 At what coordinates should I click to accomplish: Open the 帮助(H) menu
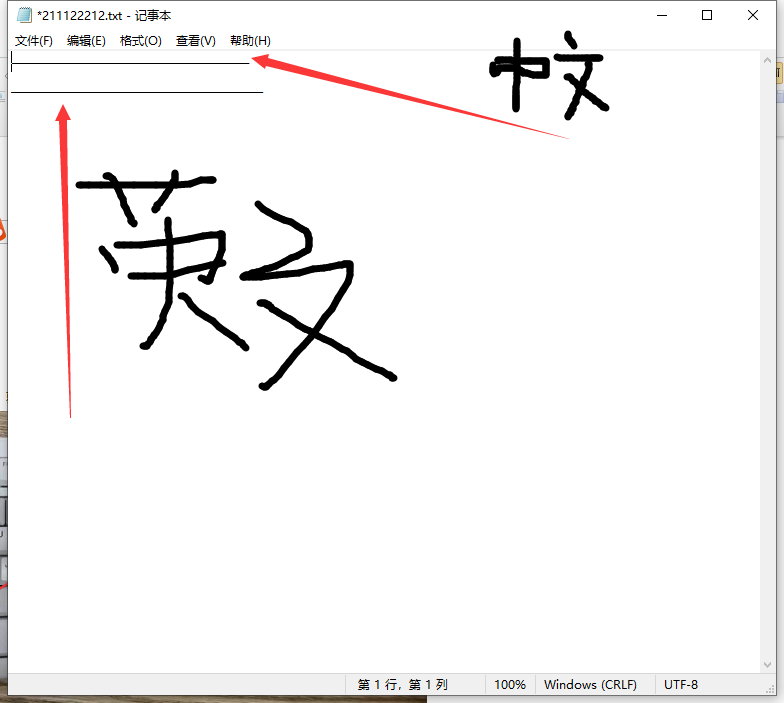[250, 41]
